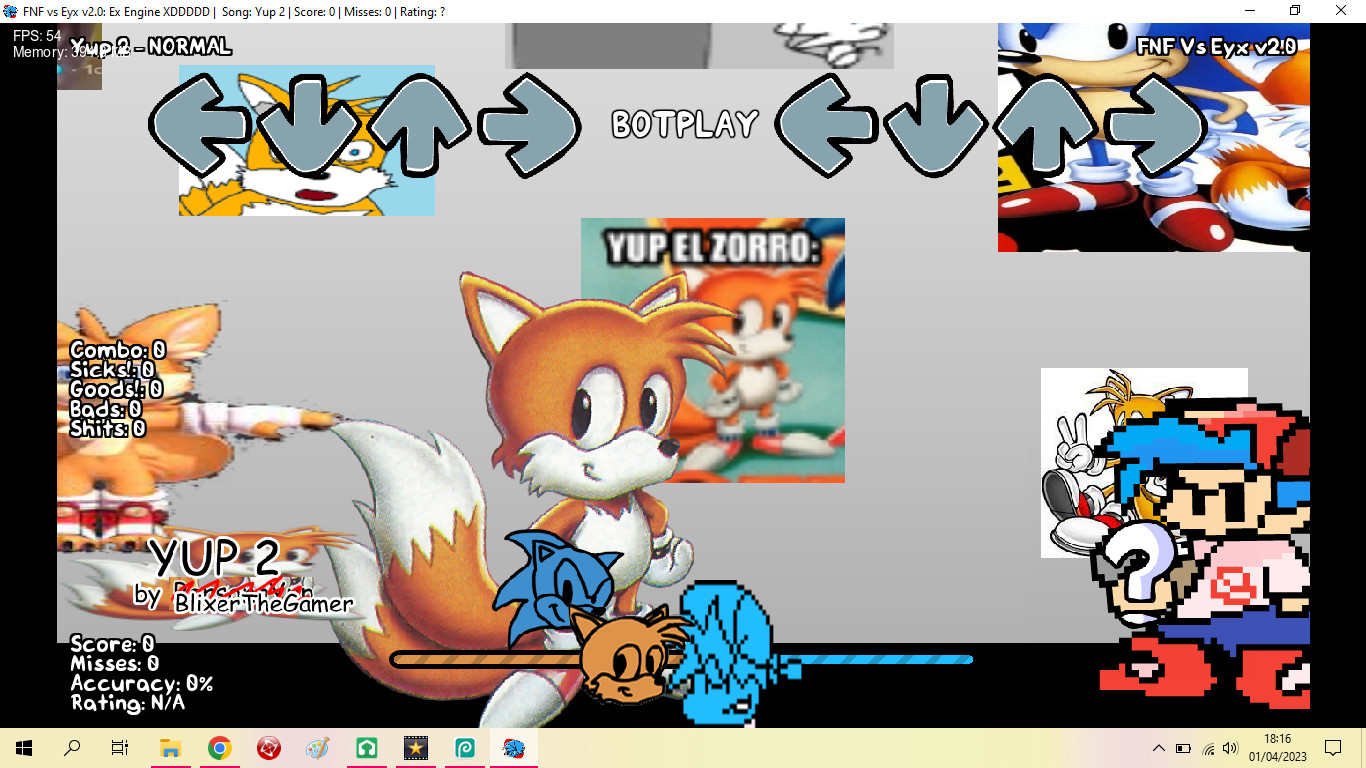Image resolution: width=1366 pixels, height=768 pixels.
Task: Open the FNF game from the taskbar
Action: point(513,747)
